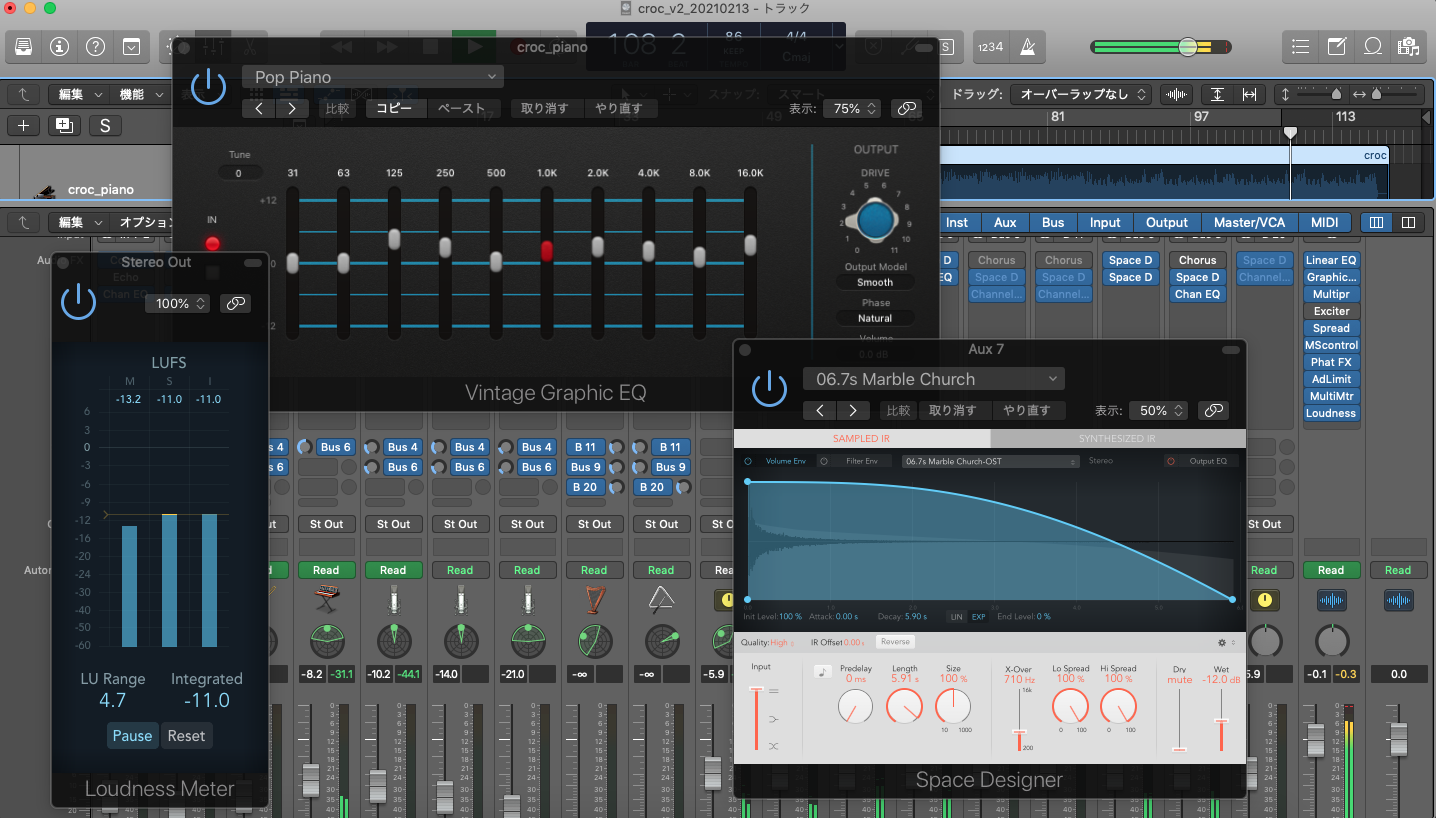
Task: Click the link icon in Vintage Graphic EQ
Action: pos(907,108)
